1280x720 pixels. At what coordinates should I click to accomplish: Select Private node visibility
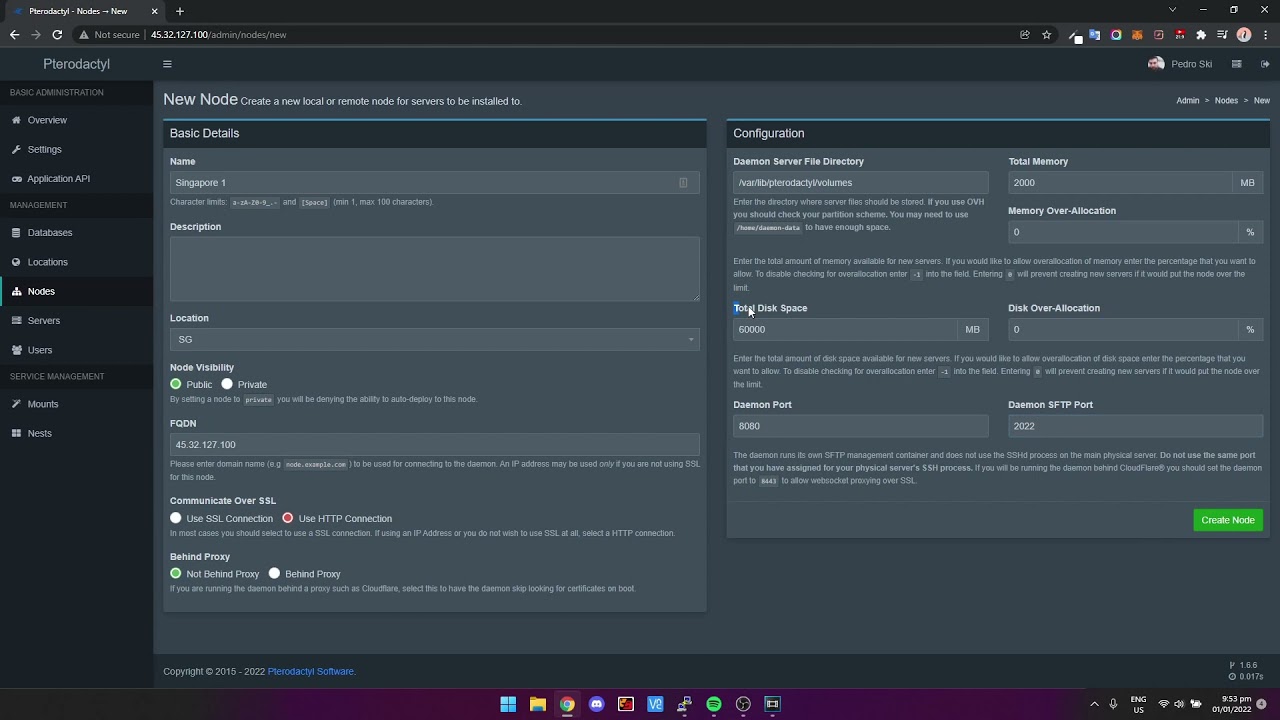coord(227,384)
